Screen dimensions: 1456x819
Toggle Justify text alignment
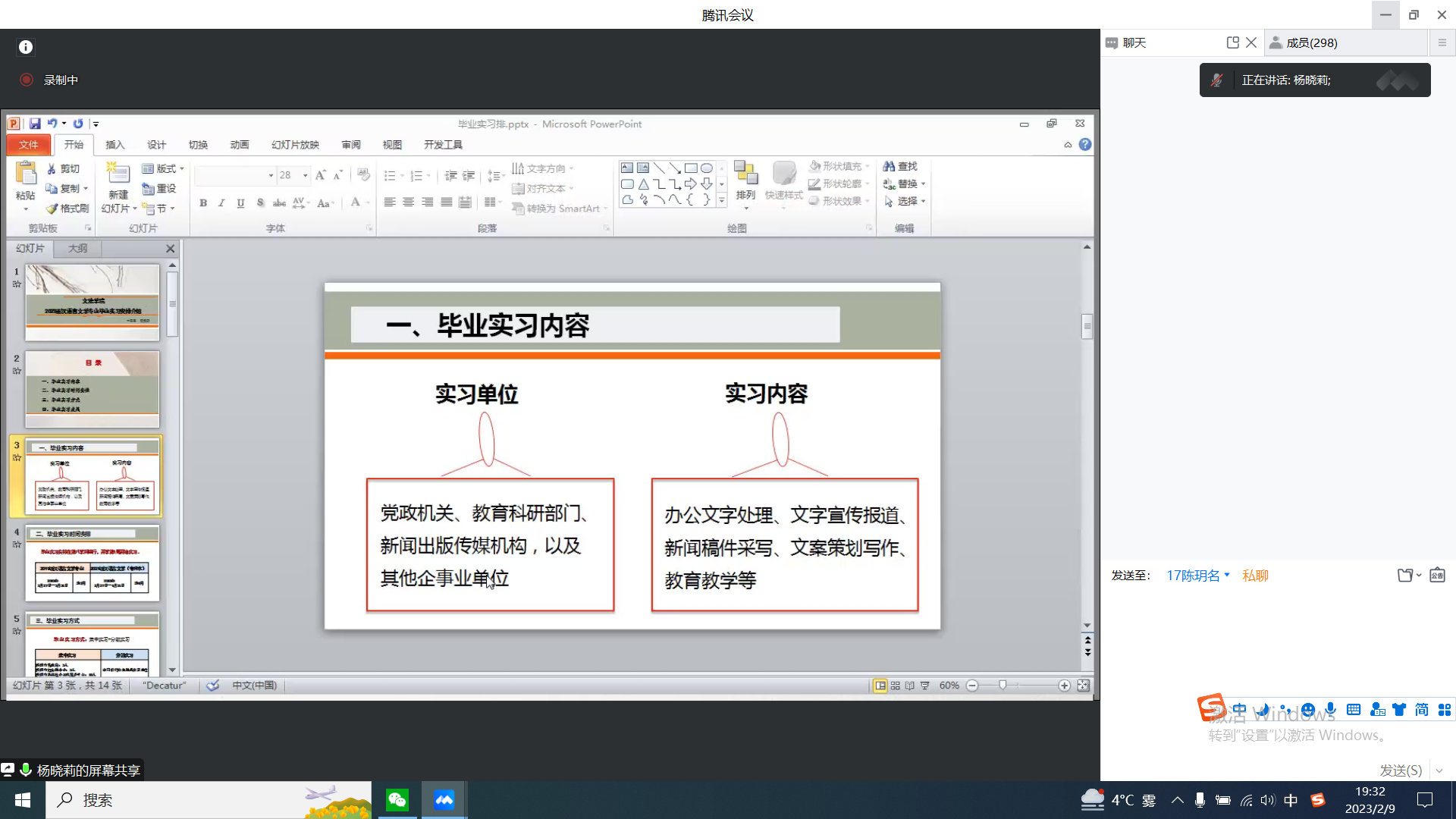(447, 202)
